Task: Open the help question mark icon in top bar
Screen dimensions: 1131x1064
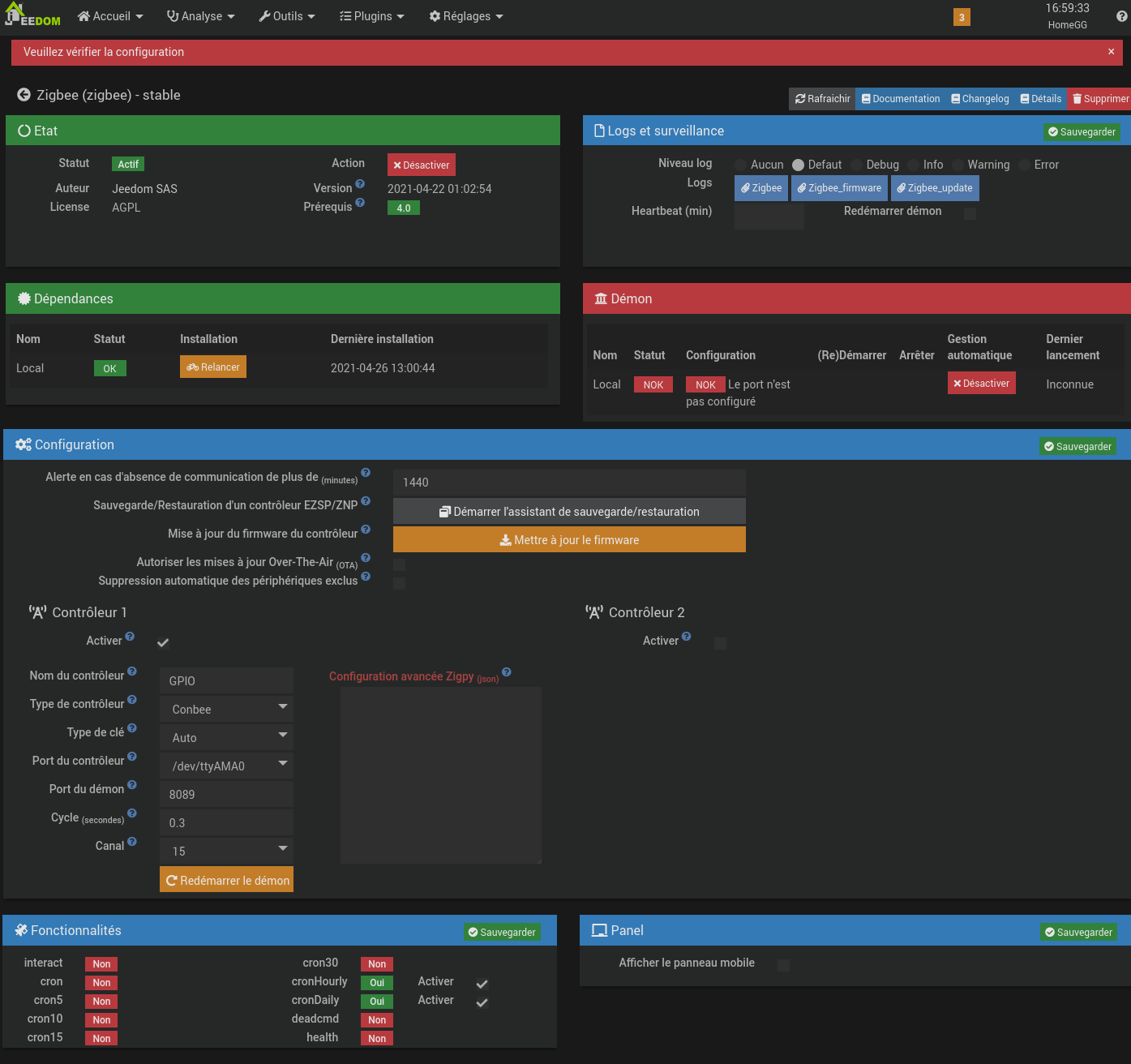Action: (x=1122, y=16)
